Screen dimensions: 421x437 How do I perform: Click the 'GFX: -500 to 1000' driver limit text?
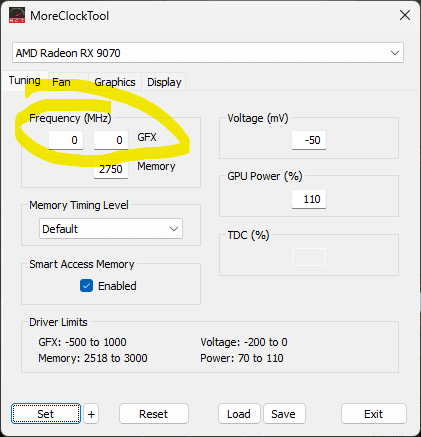[x=82, y=342]
